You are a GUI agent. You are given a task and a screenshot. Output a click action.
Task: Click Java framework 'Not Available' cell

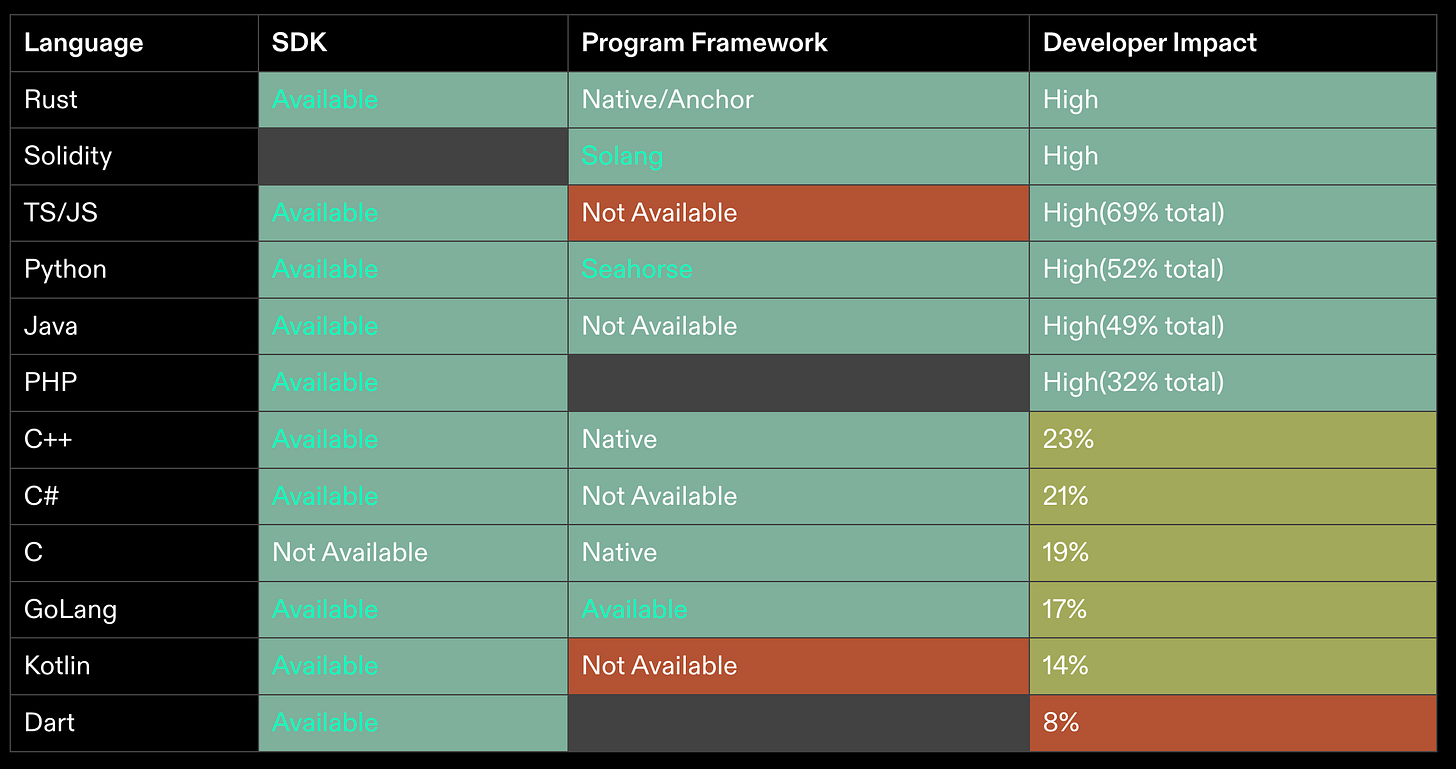click(x=798, y=326)
